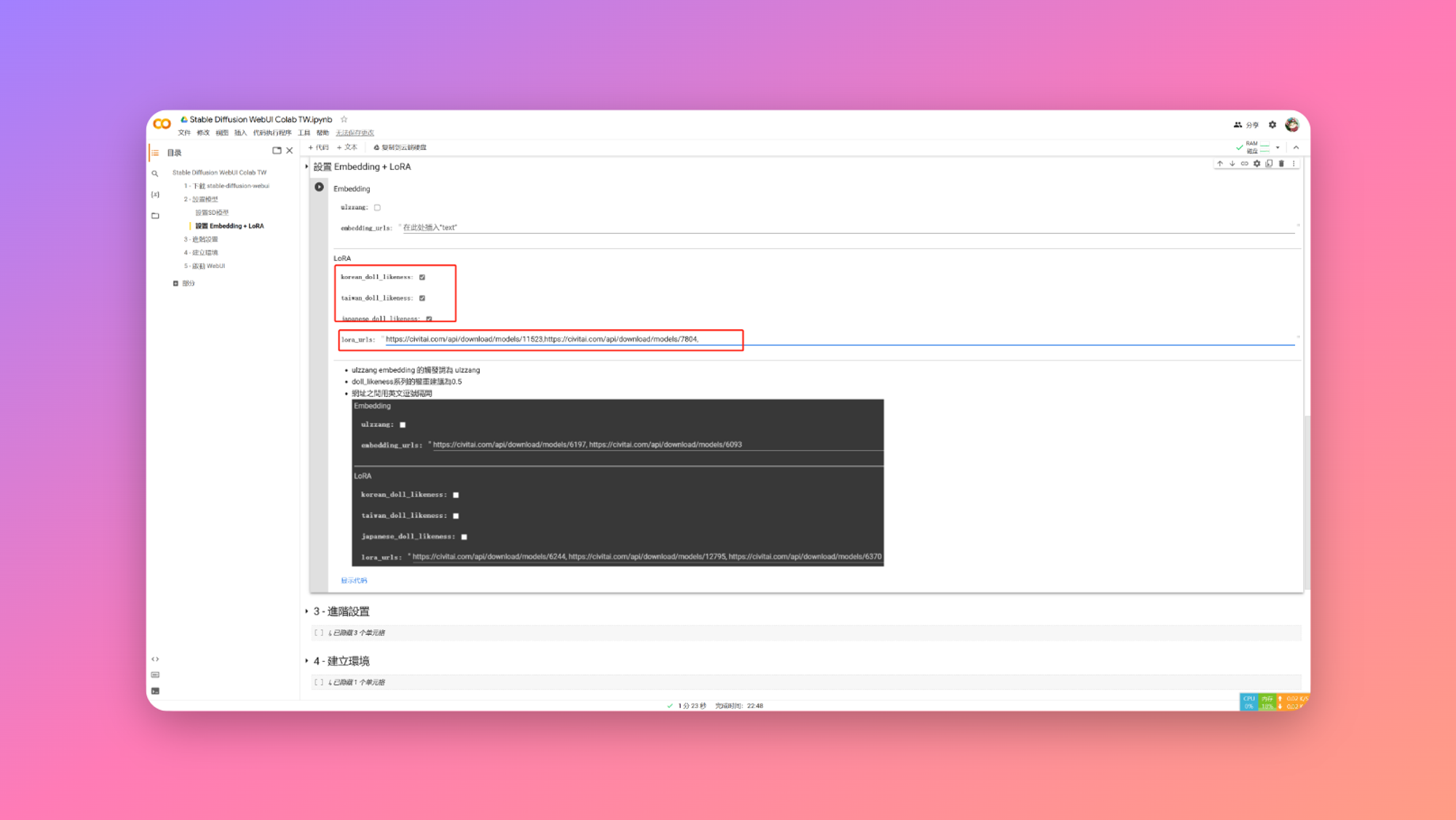The image size is (1456, 820).
Task: Collapse the header with the up chevron
Action: [1296, 148]
